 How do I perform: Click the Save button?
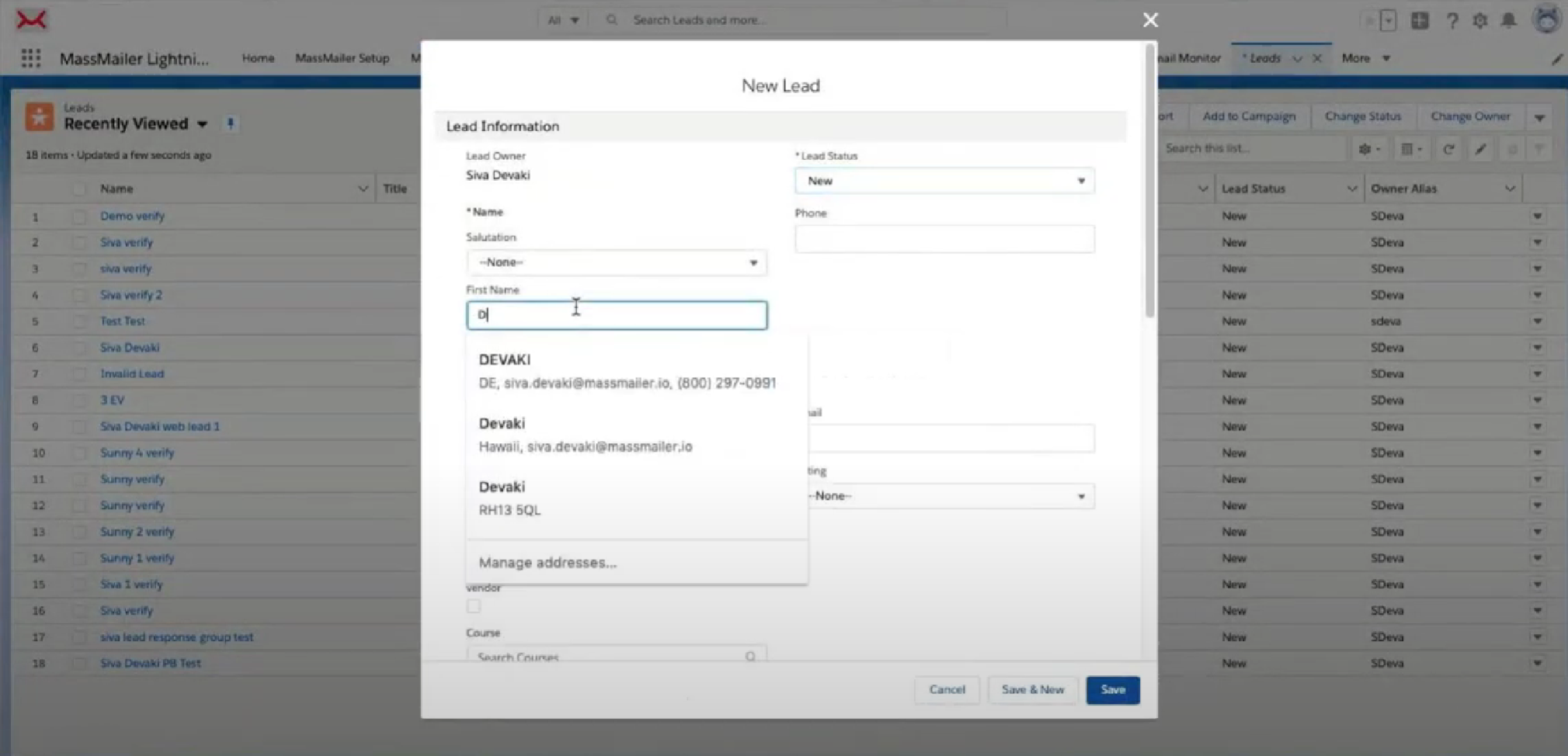[x=1112, y=690]
